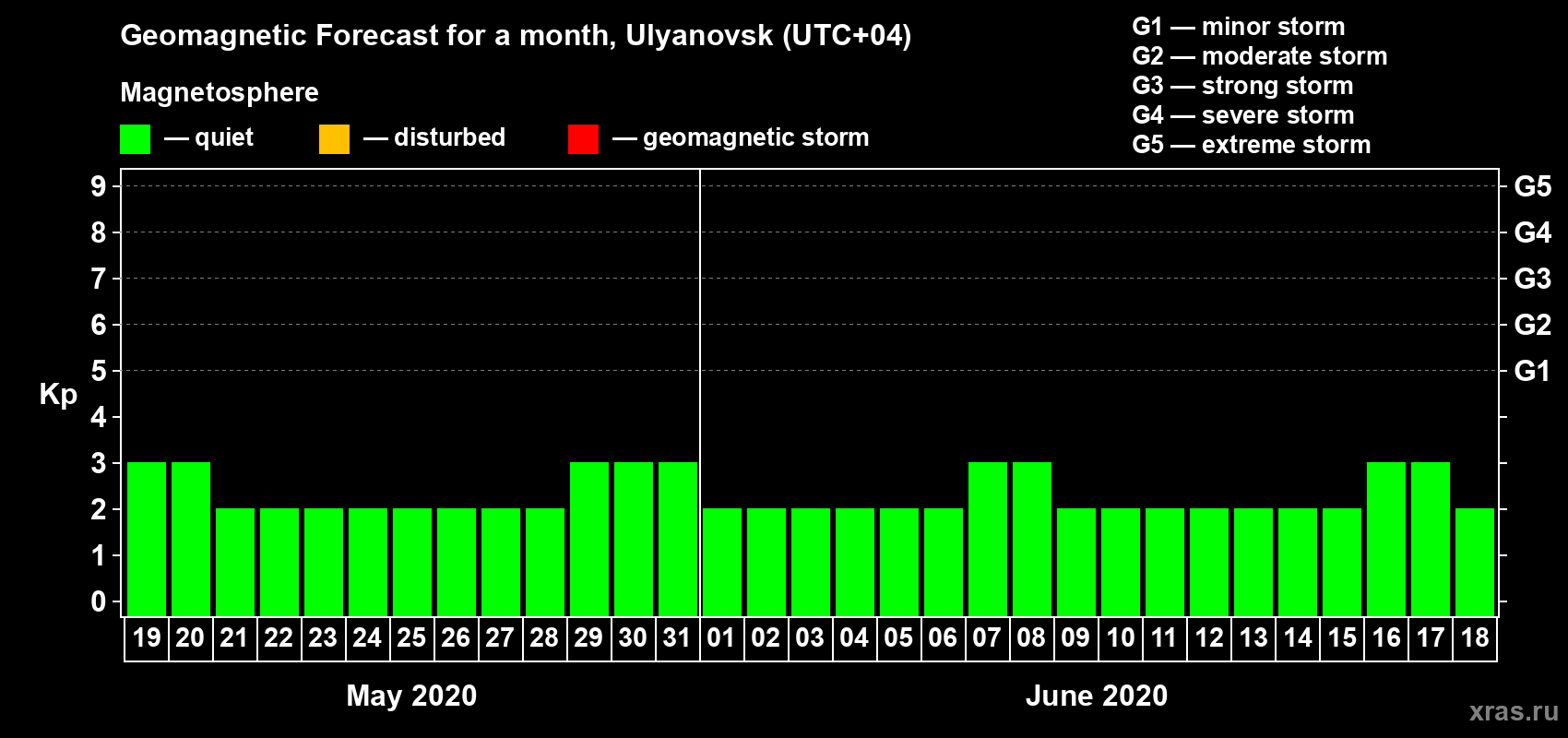Viewport: 1568px width, 738px height.
Task: Click the date cell 13 in June
Action: (1253, 638)
